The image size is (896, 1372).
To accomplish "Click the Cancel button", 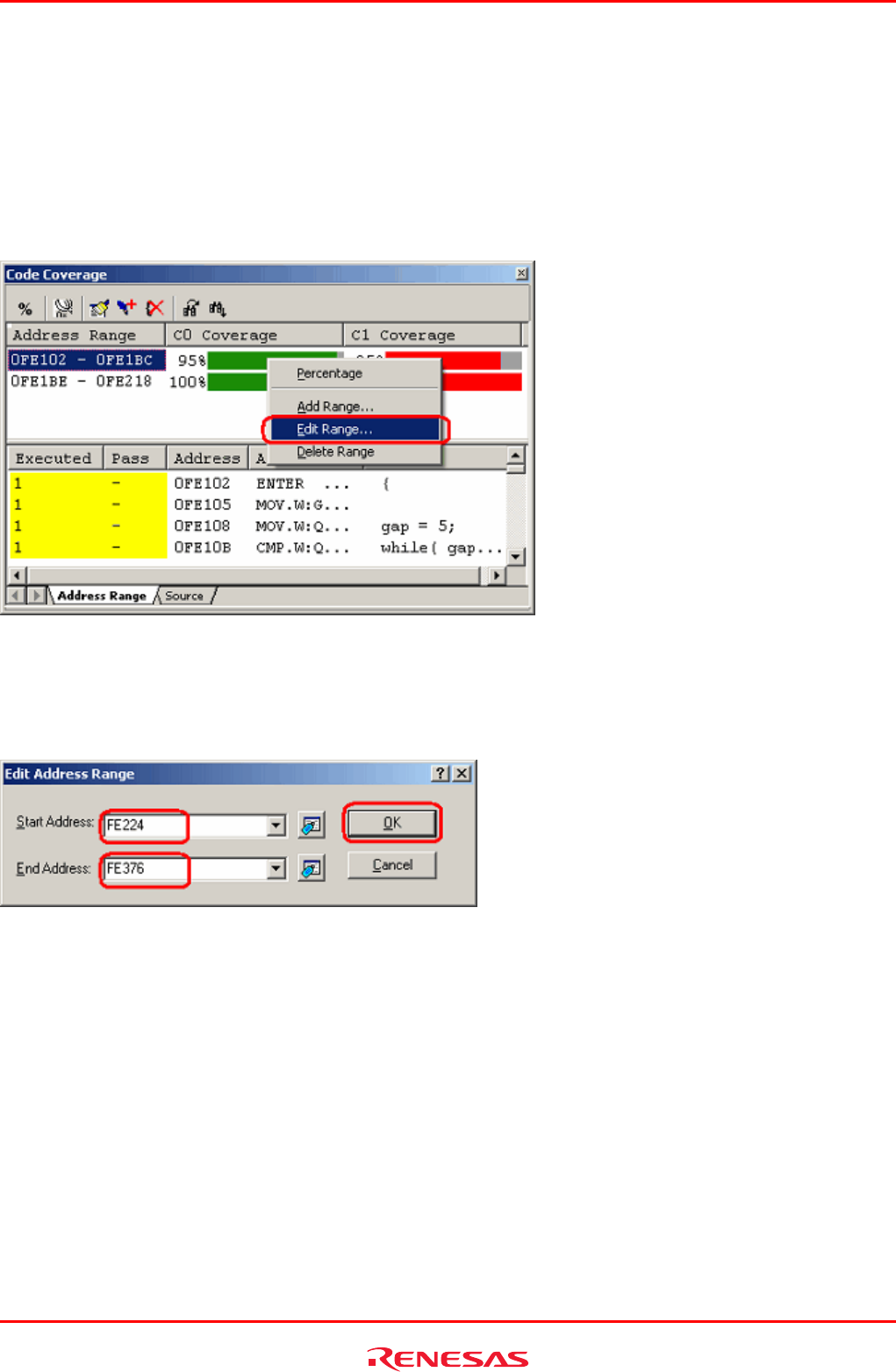I will pos(392,865).
